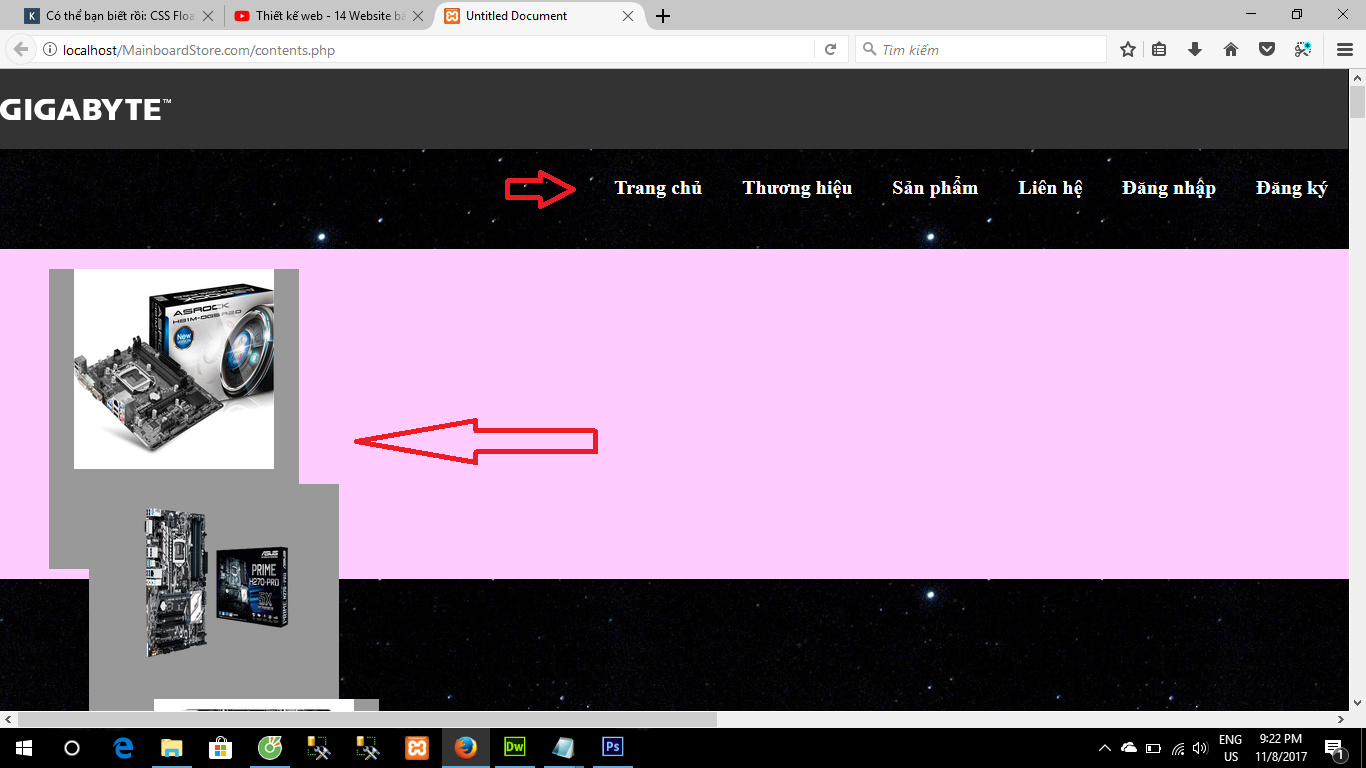Show bookmarks list icon

pyautogui.click(x=1159, y=50)
